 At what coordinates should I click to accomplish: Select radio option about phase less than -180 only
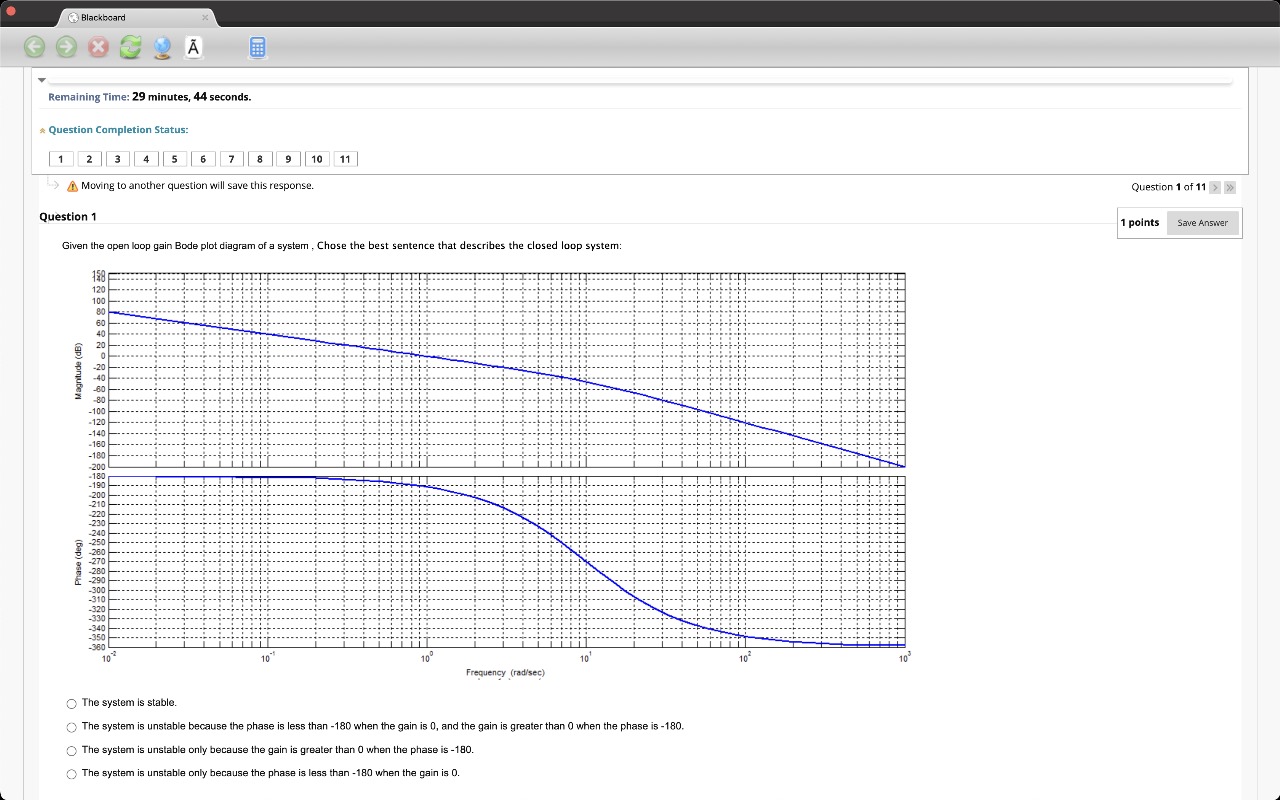[71, 773]
